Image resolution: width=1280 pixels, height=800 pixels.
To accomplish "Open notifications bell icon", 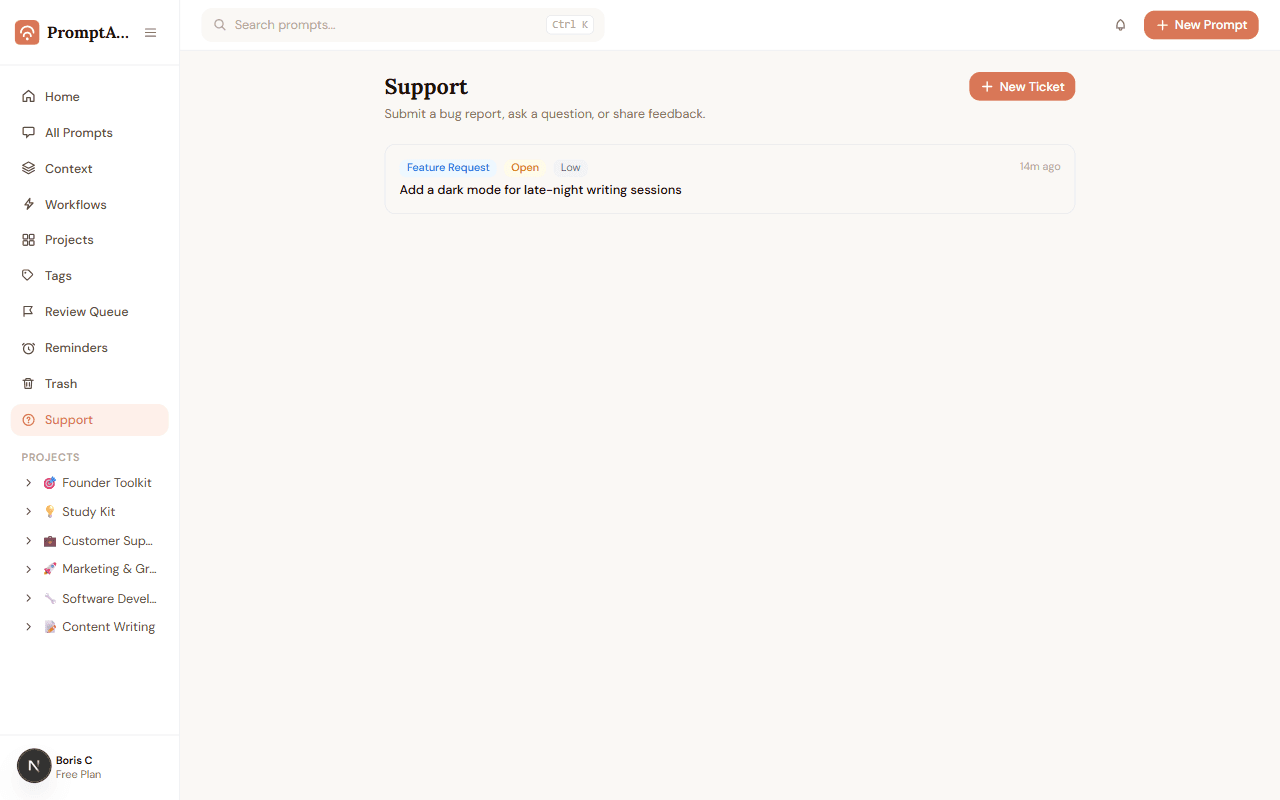I will click(x=1120, y=25).
